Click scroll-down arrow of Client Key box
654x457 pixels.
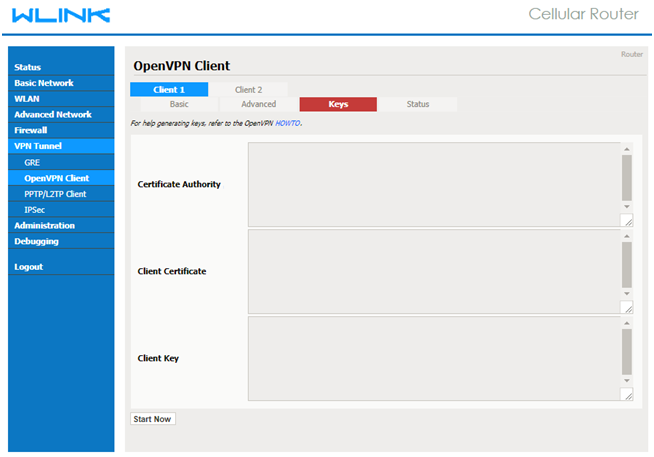coord(626,381)
